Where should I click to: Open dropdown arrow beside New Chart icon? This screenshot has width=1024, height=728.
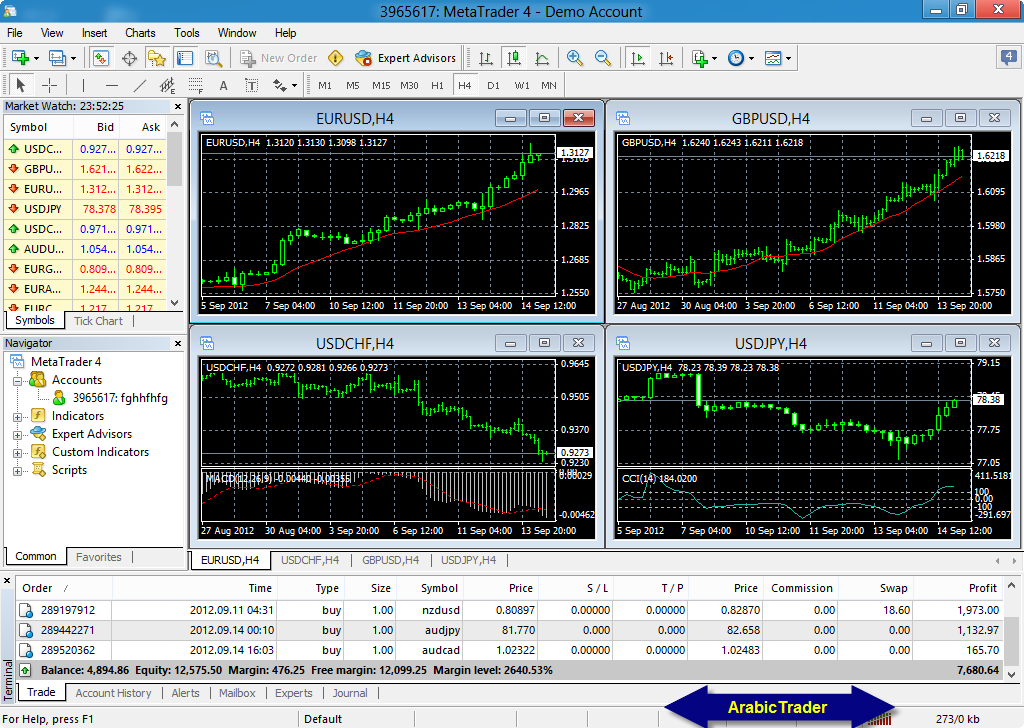[36, 59]
